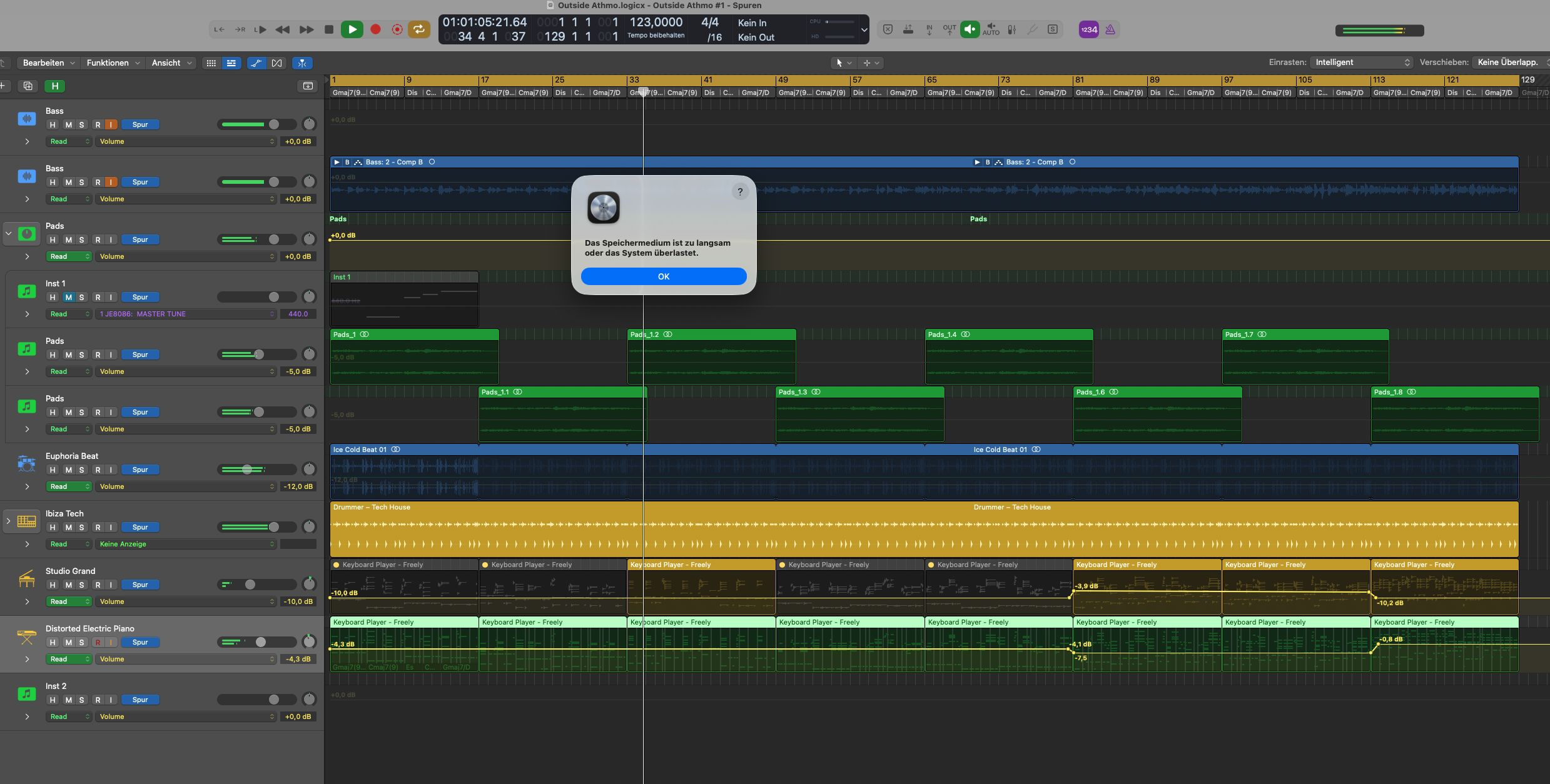Toggle the Cycle loop button
Screen dimensions: 1550x784
(x=418, y=29)
